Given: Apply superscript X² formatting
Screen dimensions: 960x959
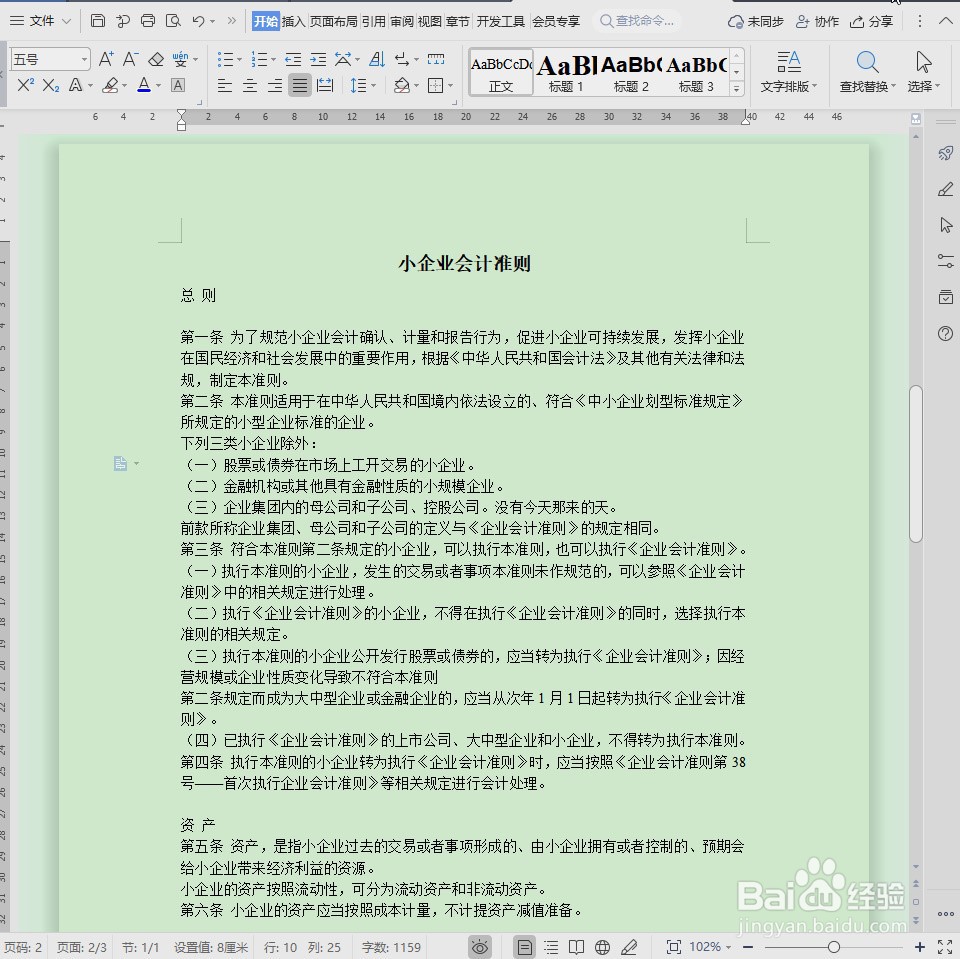Looking at the screenshot, I should (x=25, y=85).
